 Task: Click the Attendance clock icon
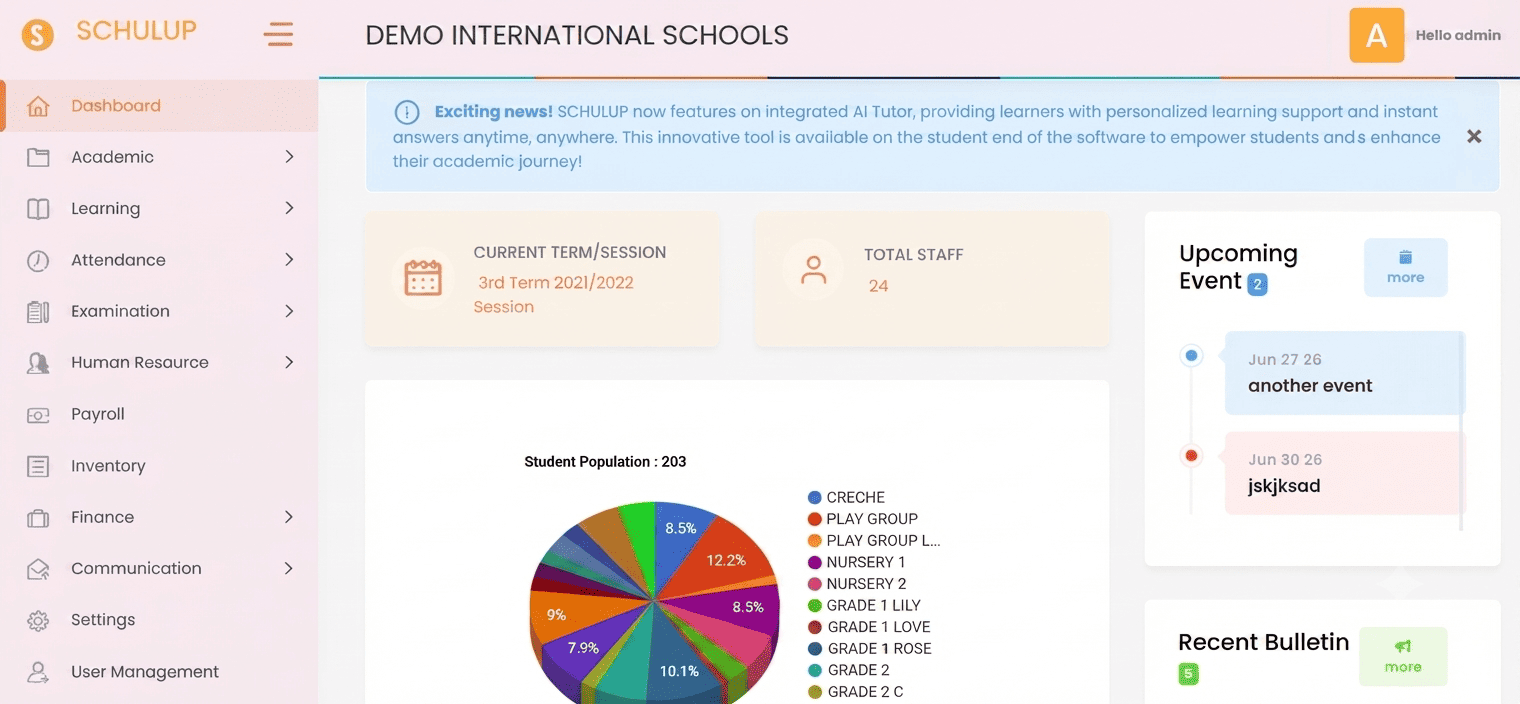coord(38,260)
